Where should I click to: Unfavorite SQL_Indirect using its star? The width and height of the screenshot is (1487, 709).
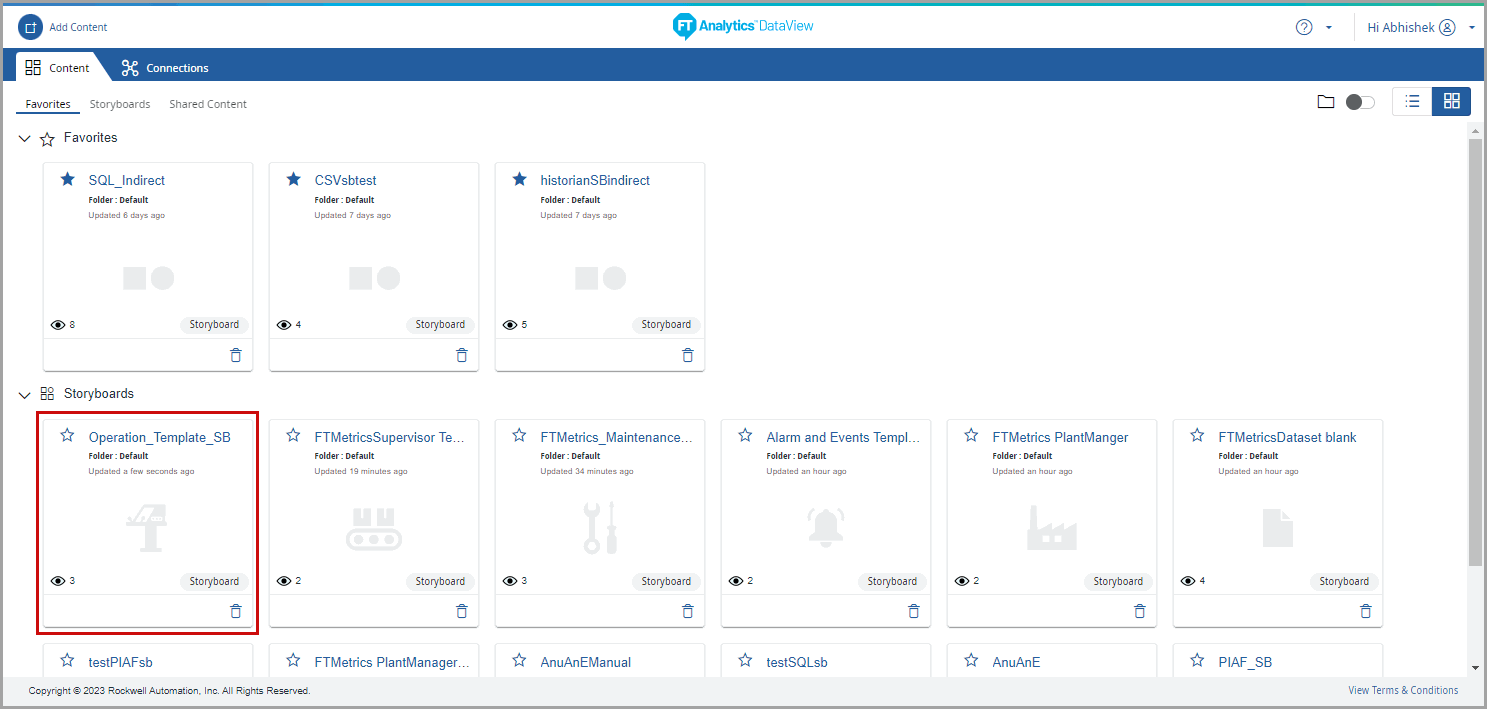click(67, 179)
